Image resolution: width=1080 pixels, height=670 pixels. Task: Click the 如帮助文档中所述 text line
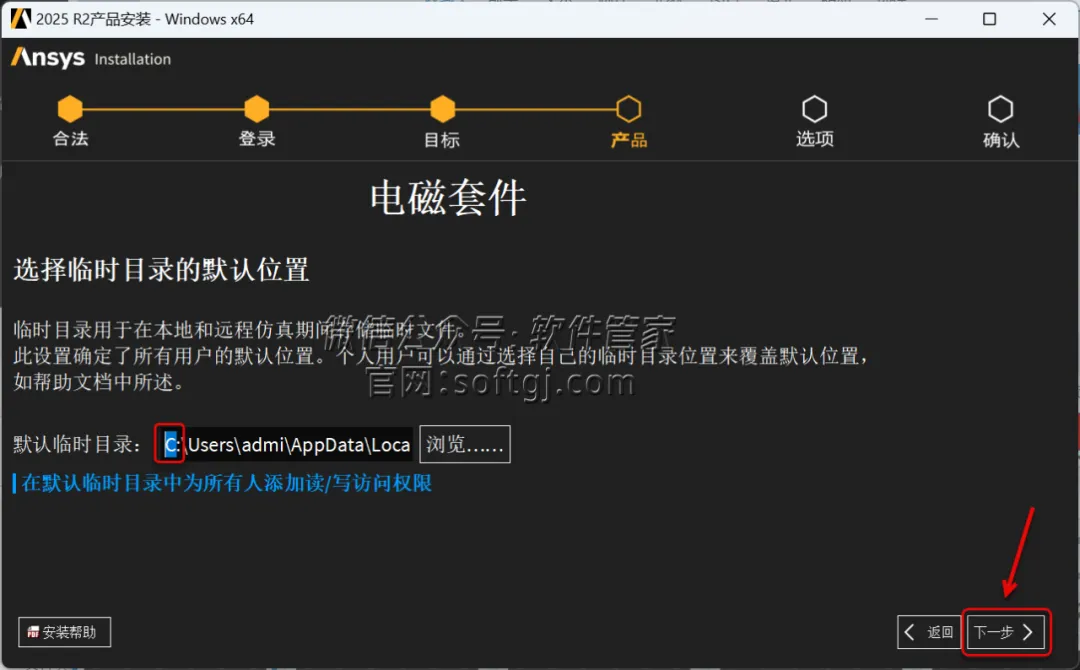pos(98,381)
